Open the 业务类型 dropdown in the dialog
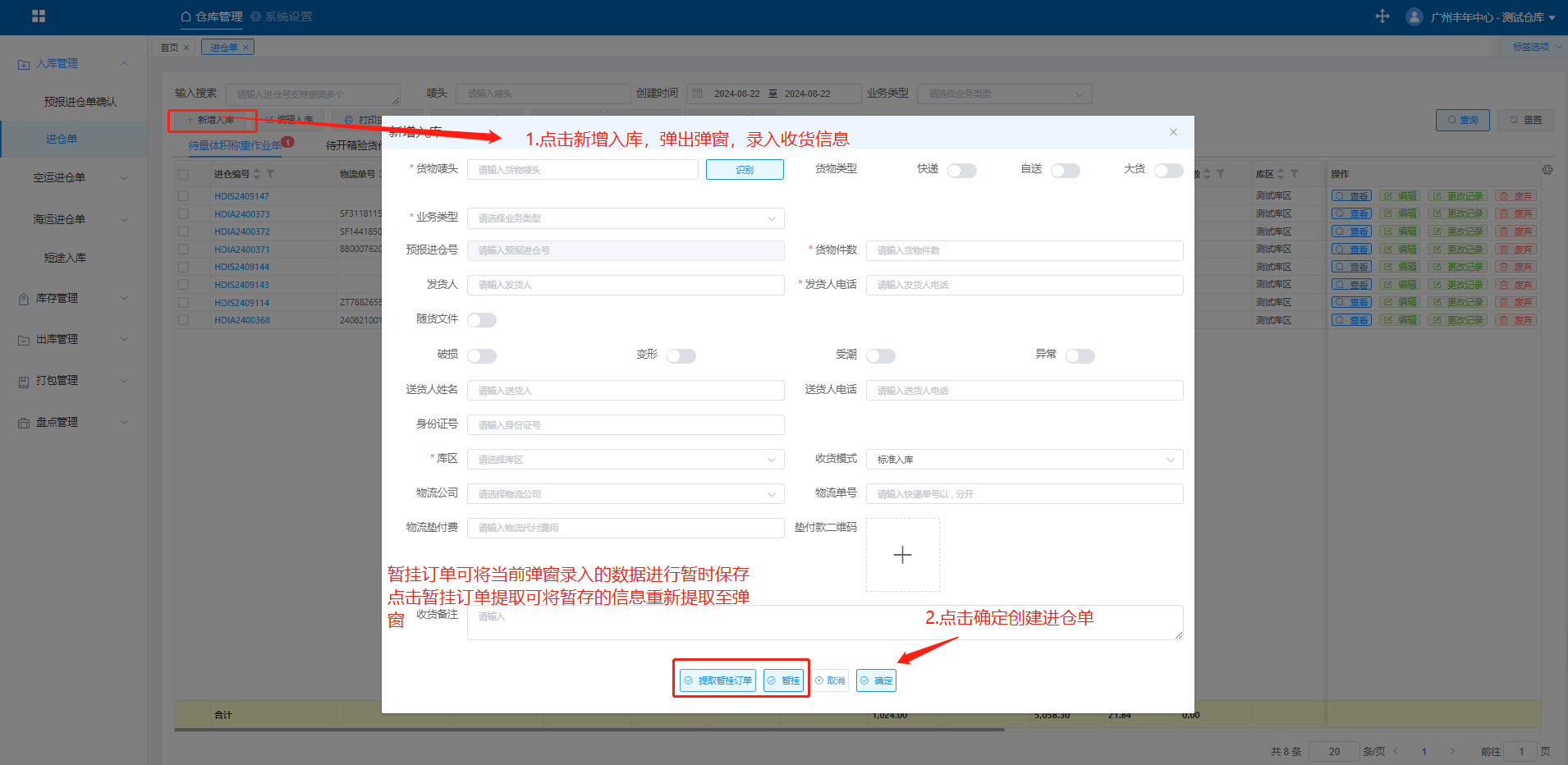The height and width of the screenshot is (765, 1568). [626, 218]
